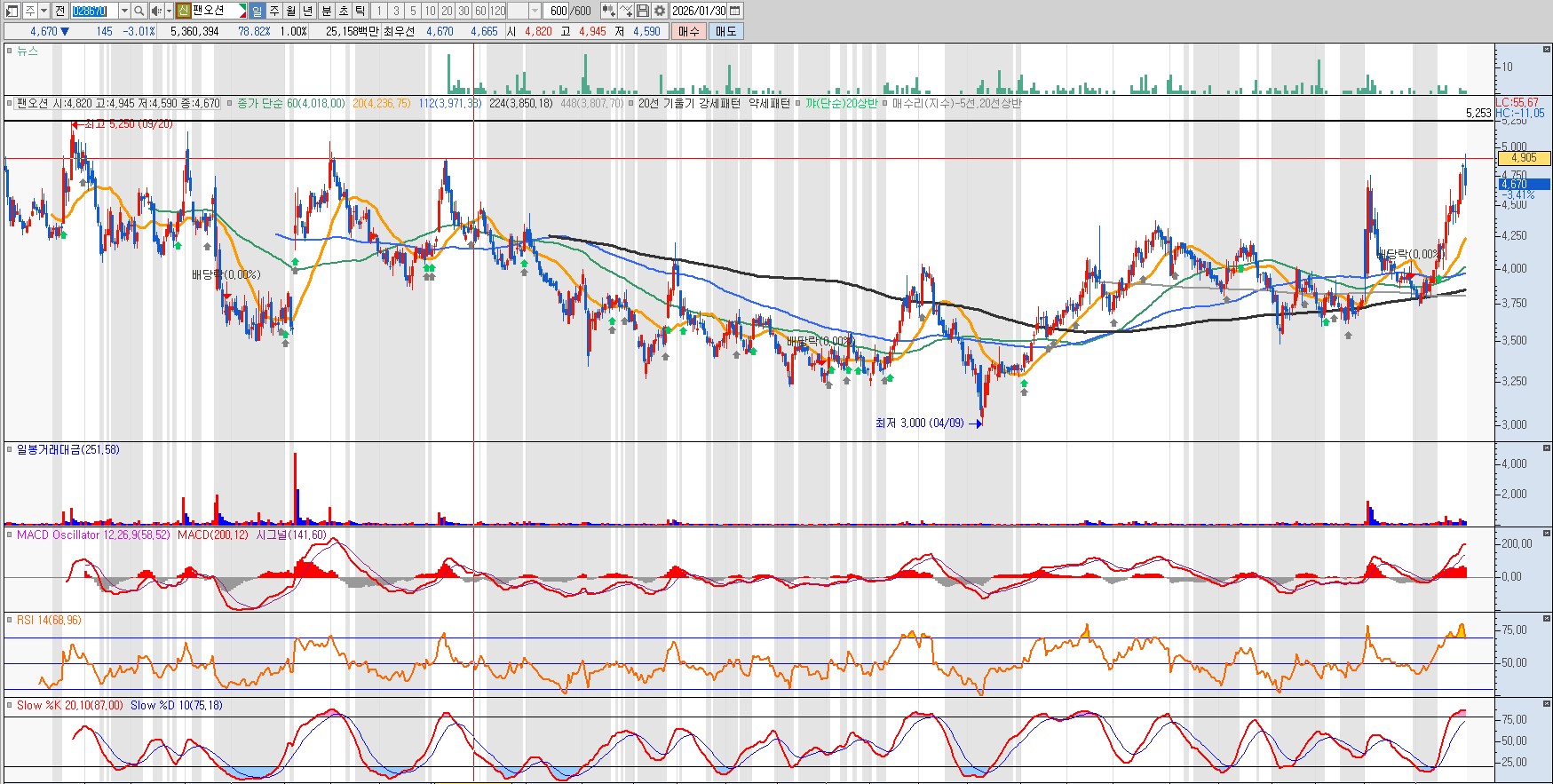The width and height of the screenshot is (1553, 784).
Task: Select the gray 448 moving average label
Action: [x=592, y=103]
